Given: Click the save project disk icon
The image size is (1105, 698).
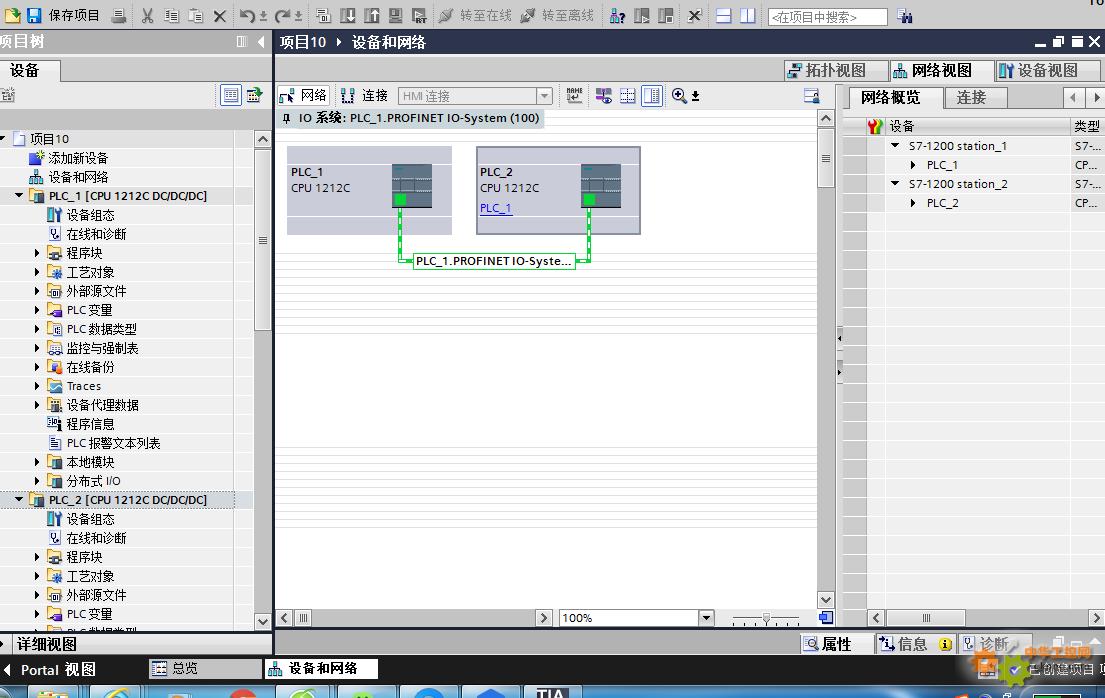Looking at the screenshot, I should 33,16.
